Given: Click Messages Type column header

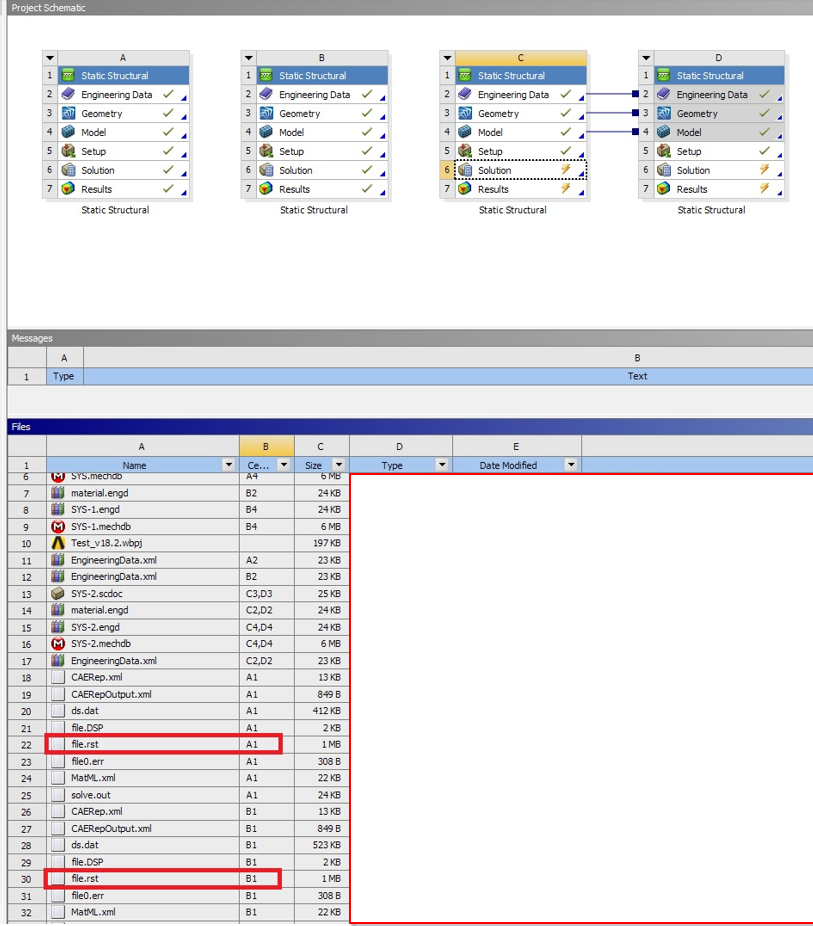Looking at the screenshot, I should click(64, 376).
